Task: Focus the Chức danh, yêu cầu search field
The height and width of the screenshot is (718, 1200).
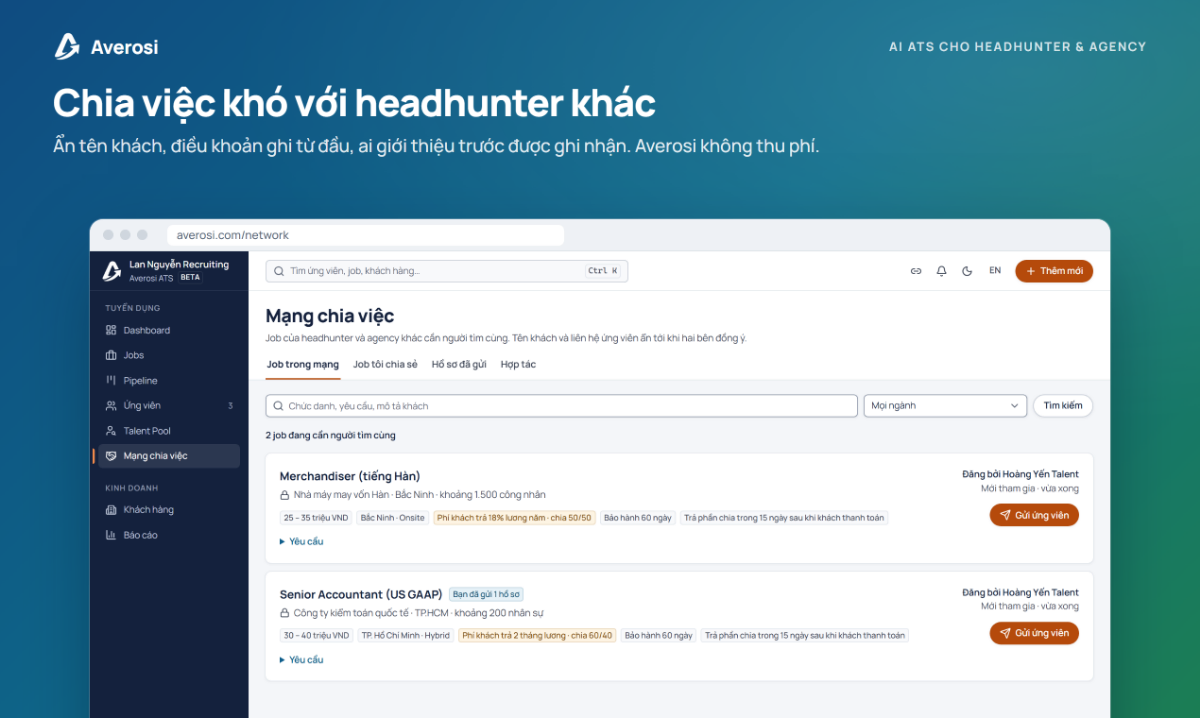Action: [562, 406]
